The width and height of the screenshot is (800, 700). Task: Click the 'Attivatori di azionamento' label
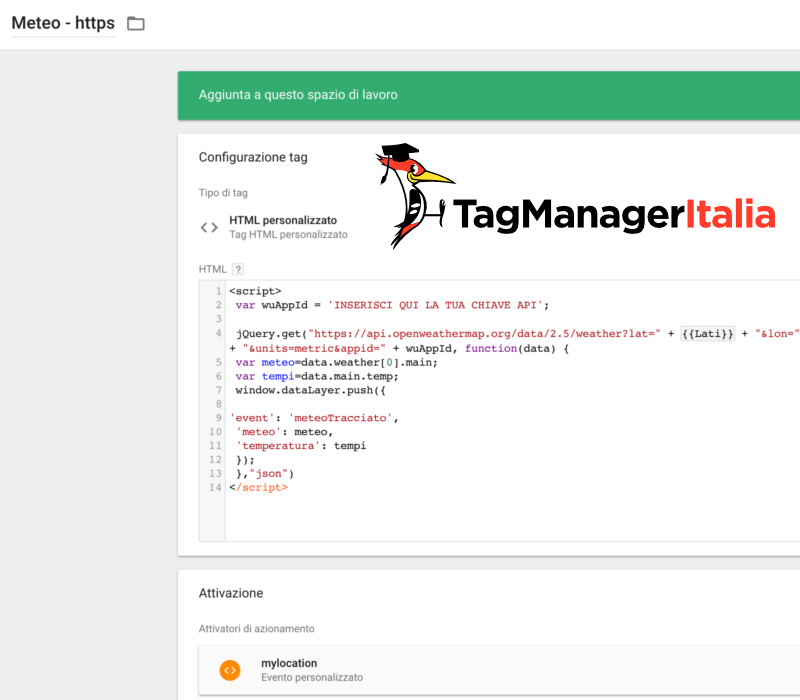click(257, 629)
